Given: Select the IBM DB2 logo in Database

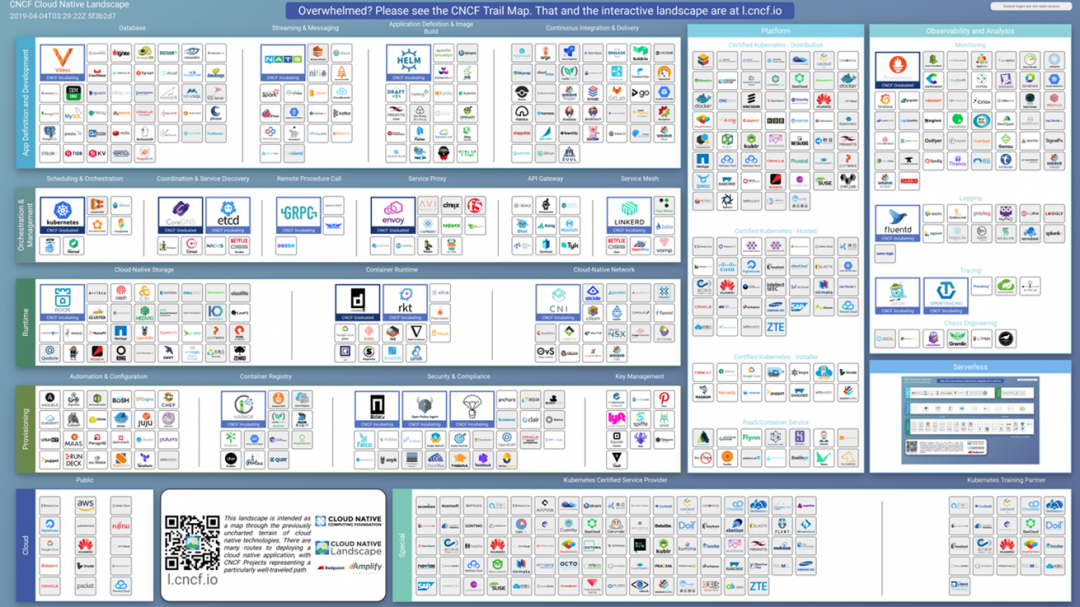Looking at the screenshot, I should (74, 92).
